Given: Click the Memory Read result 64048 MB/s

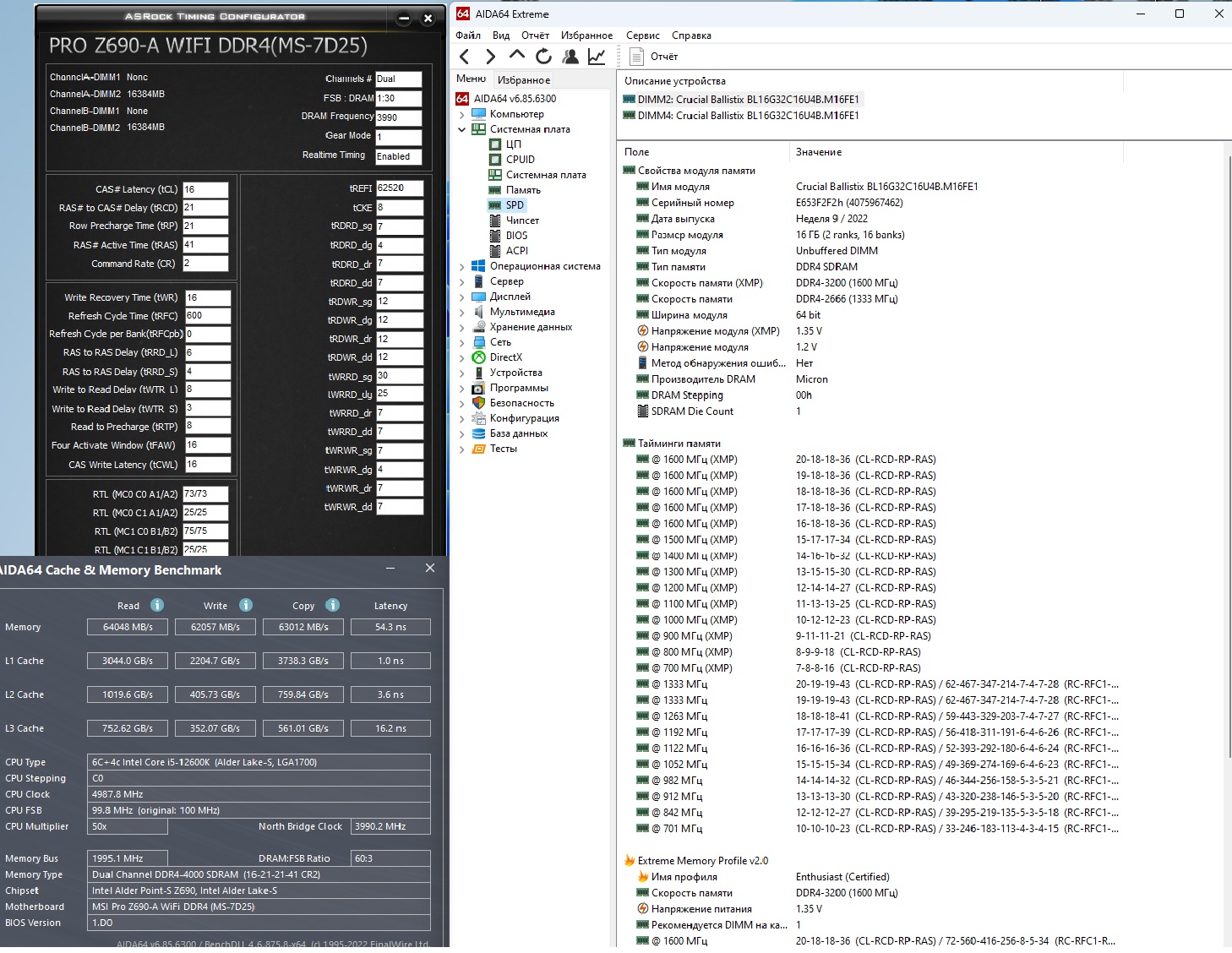Looking at the screenshot, I should pos(128,627).
